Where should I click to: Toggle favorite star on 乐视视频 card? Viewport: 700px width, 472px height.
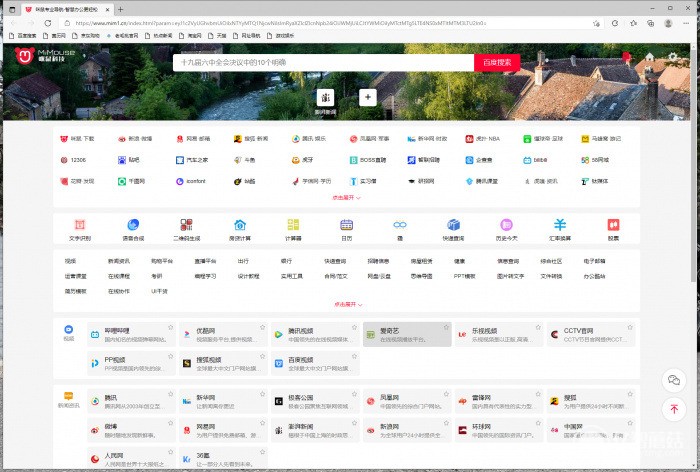pos(538,327)
